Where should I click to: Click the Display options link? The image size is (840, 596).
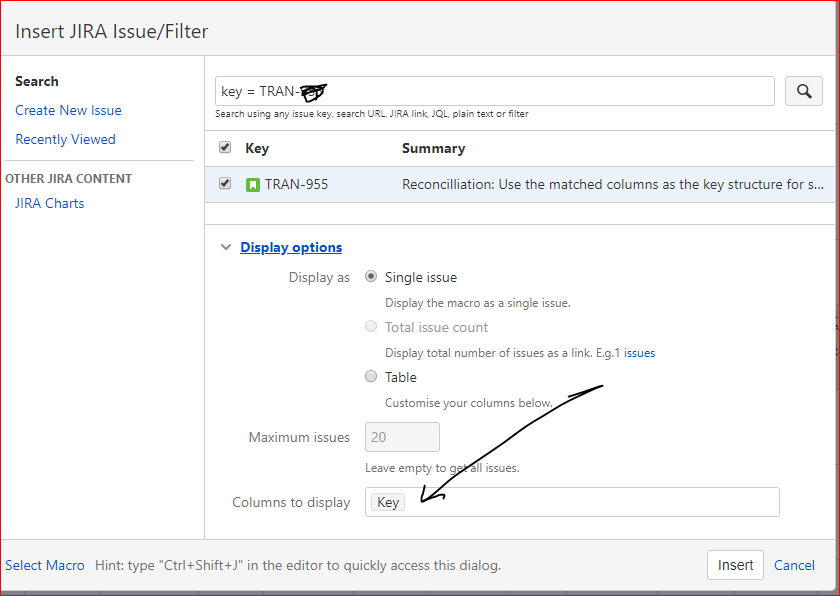291,247
